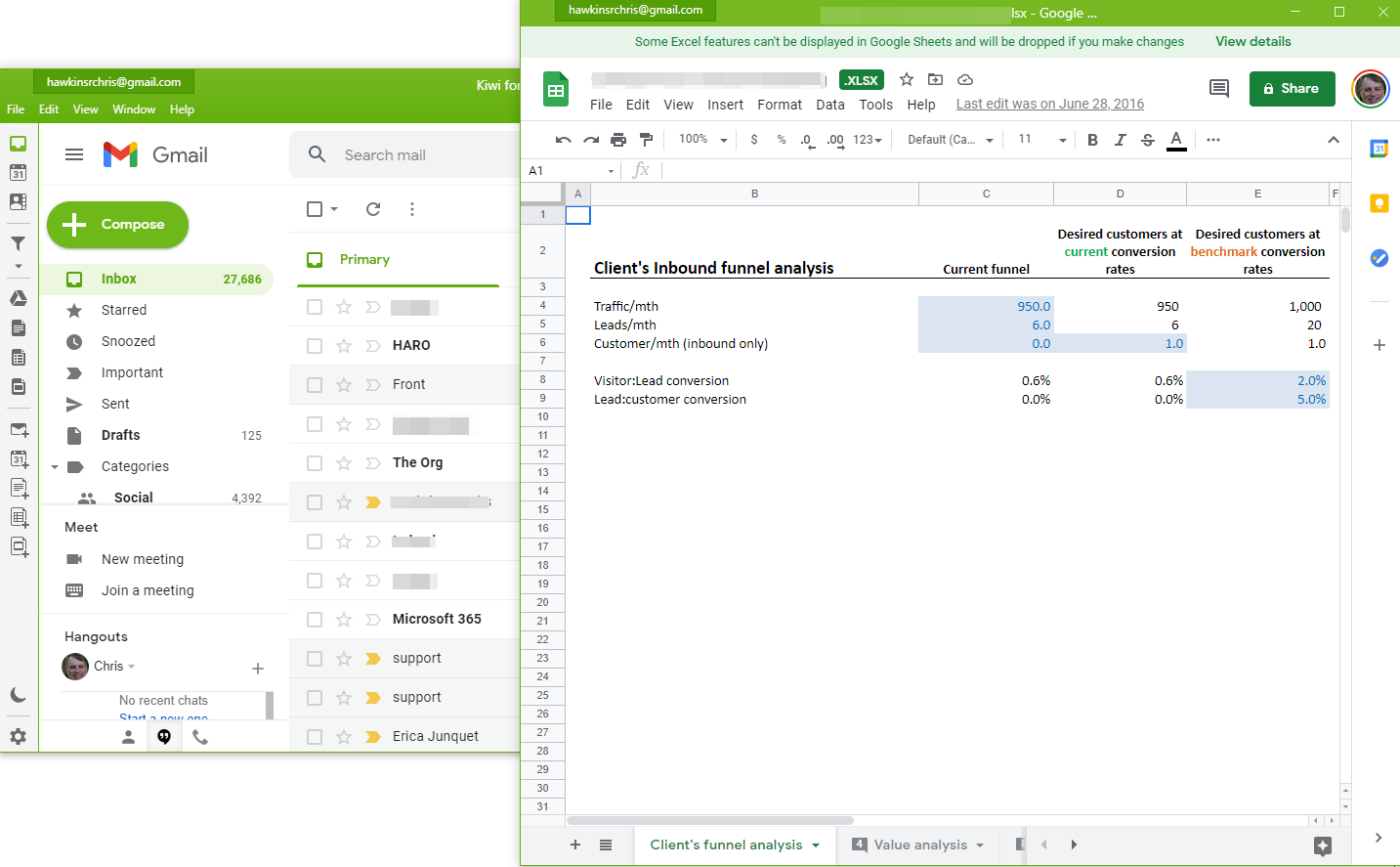Toggle importance marker on Erica Junquet email

click(x=373, y=737)
